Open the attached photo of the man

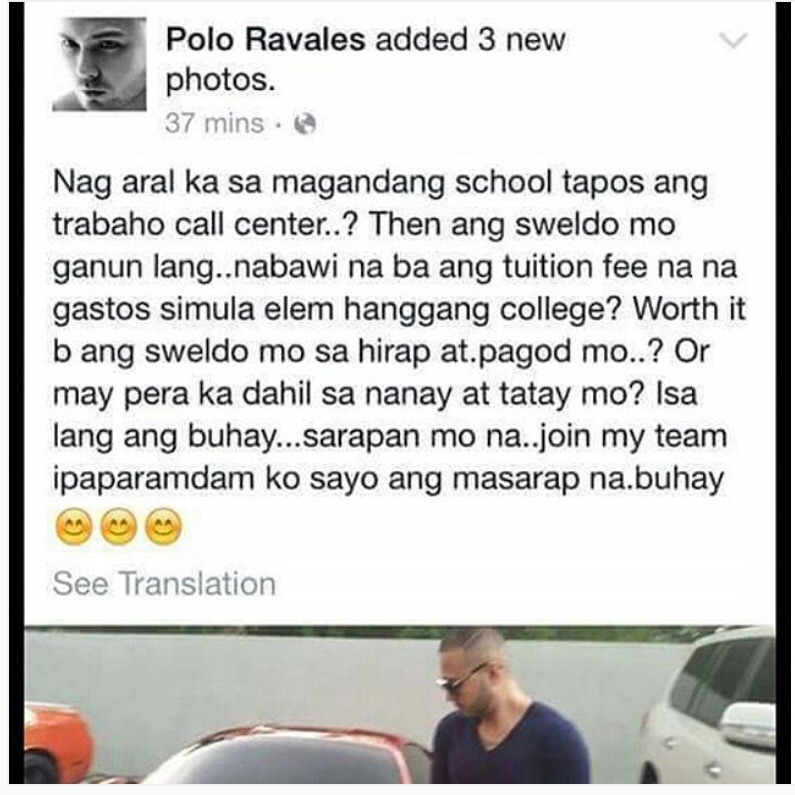click(400, 704)
